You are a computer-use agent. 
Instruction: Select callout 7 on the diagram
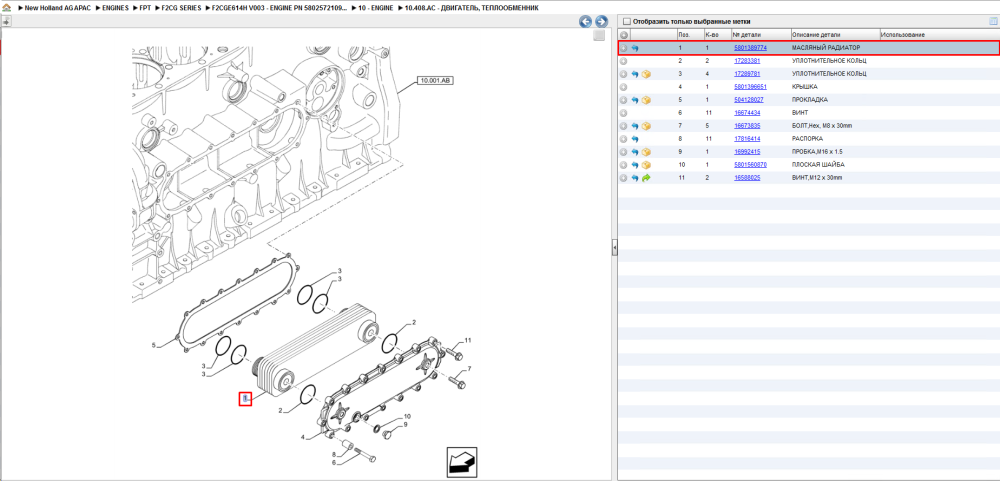[x=469, y=369]
